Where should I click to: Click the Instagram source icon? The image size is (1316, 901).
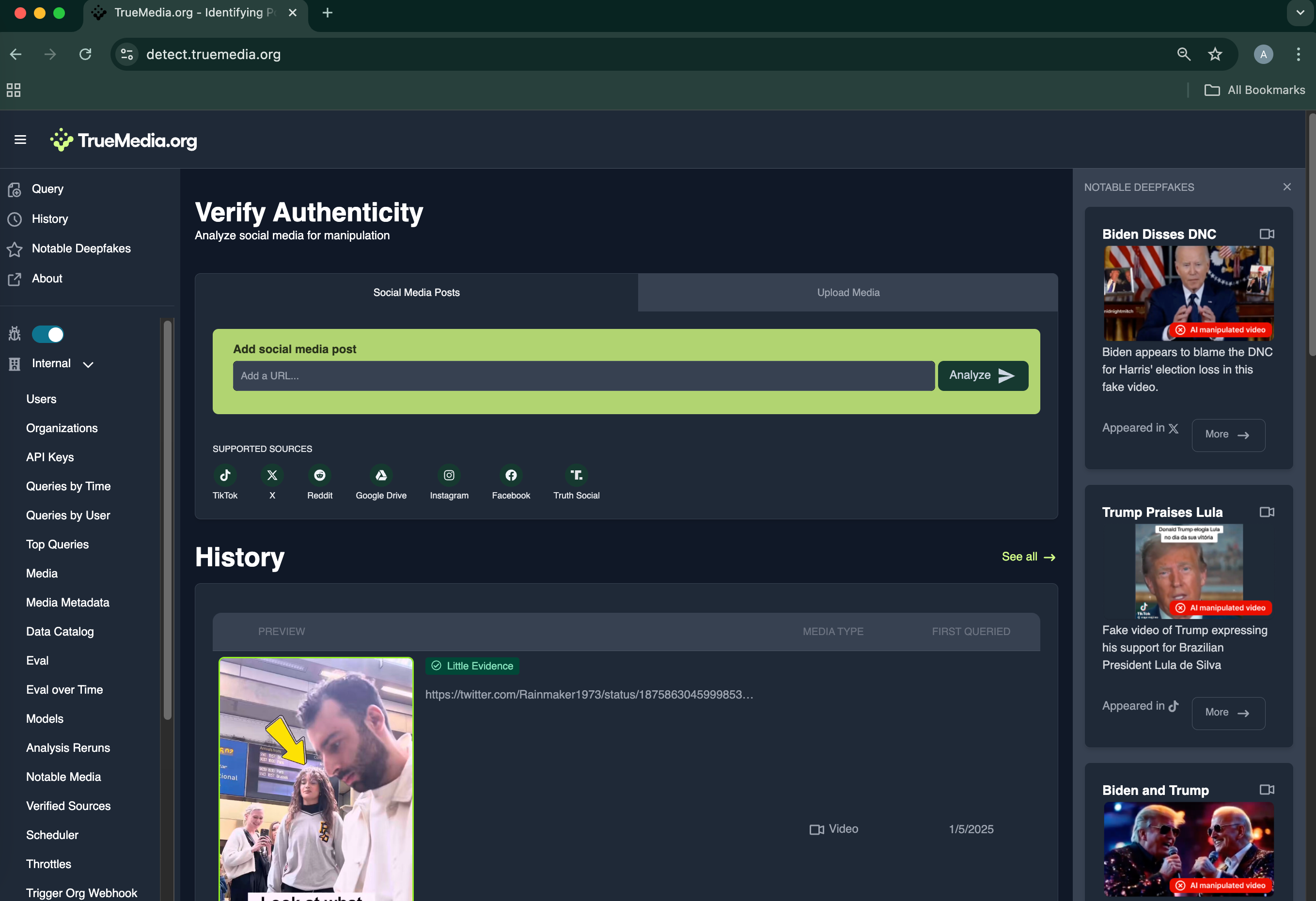[449, 475]
